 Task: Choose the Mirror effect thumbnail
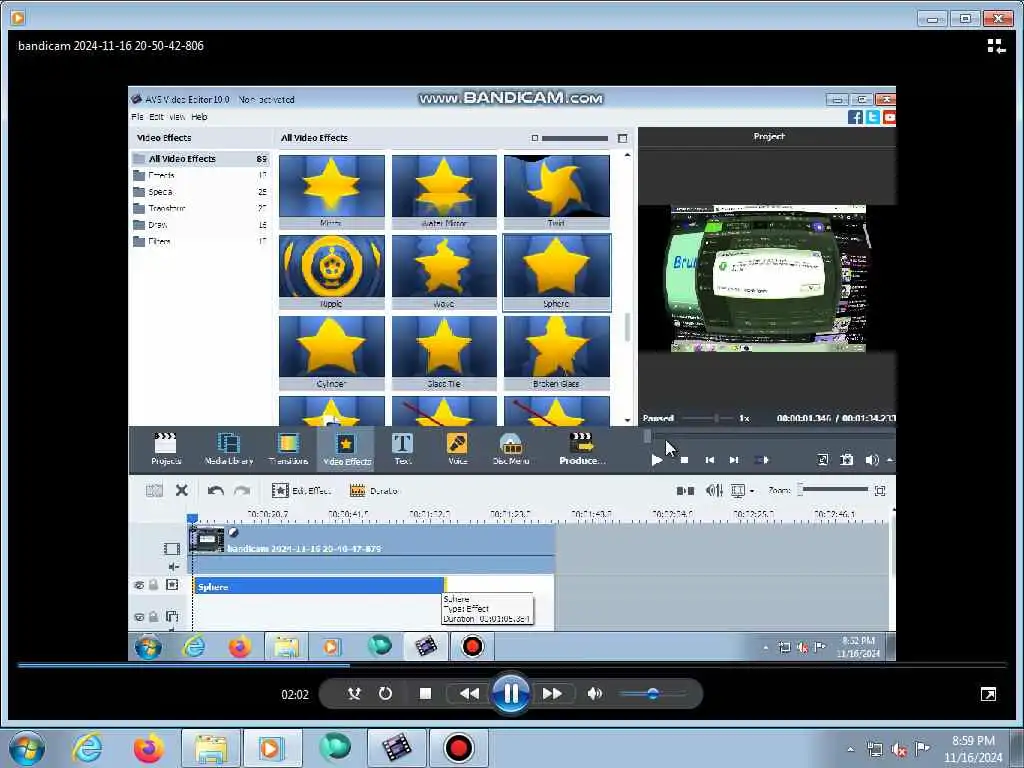[x=332, y=191]
